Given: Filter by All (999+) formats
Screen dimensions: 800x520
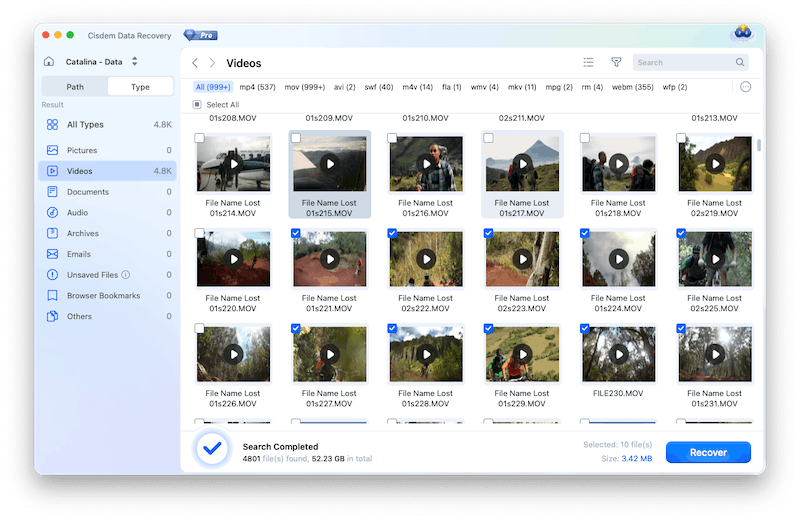Looking at the screenshot, I should tap(213, 87).
